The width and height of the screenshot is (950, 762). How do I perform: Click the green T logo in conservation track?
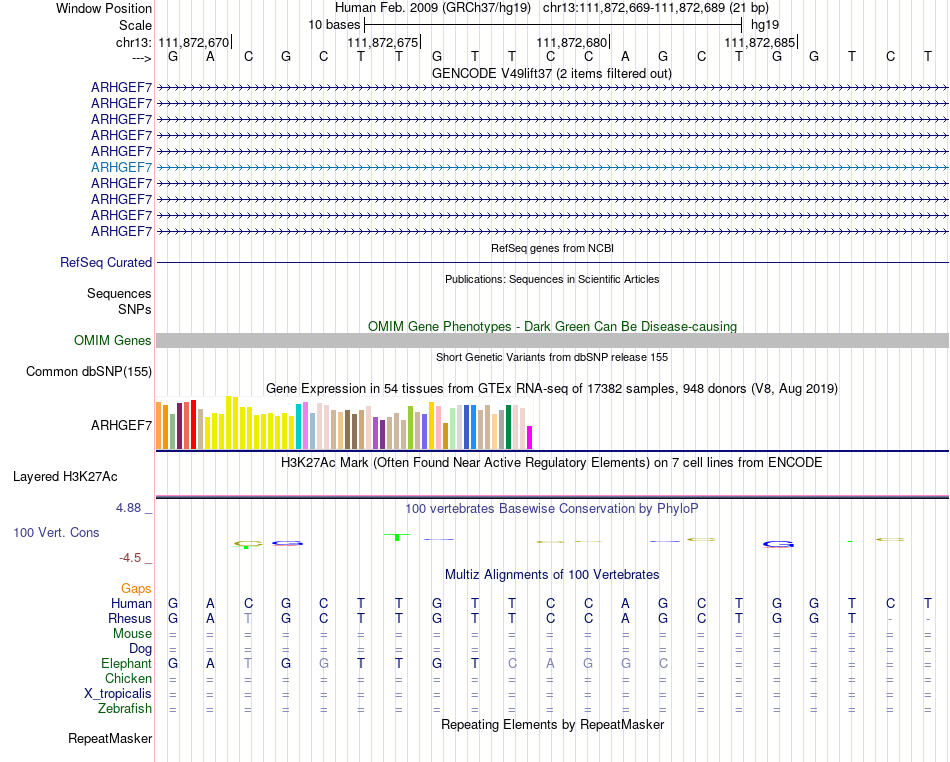click(397, 537)
